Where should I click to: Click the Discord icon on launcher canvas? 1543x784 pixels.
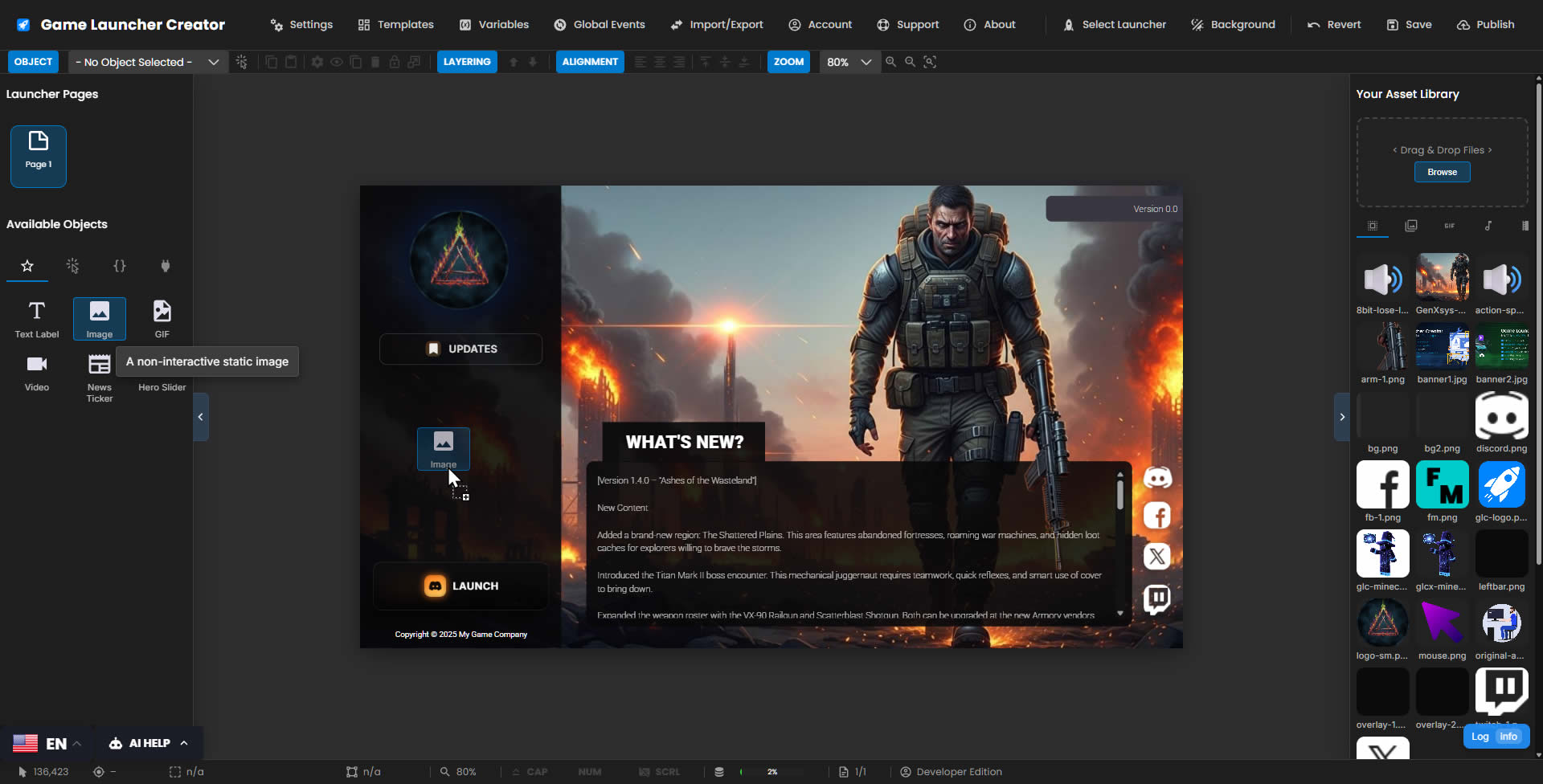[1157, 478]
